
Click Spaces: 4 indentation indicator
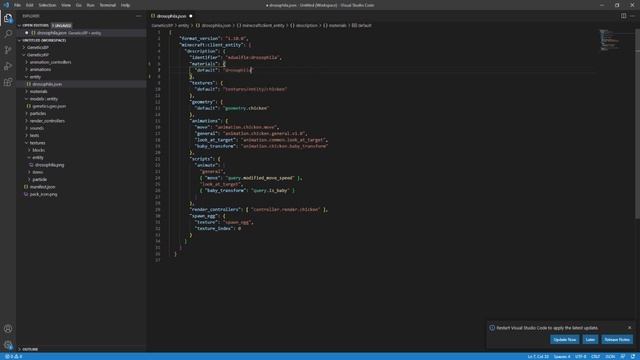pyautogui.click(x=562, y=356)
